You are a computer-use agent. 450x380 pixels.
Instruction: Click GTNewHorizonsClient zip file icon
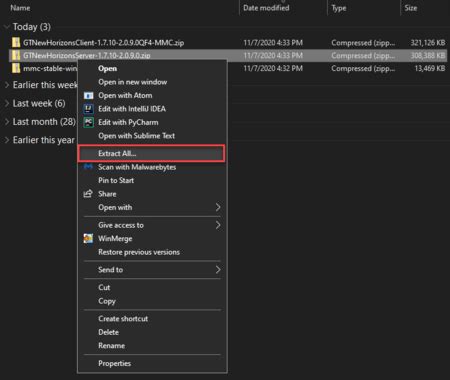[x=16, y=42]
